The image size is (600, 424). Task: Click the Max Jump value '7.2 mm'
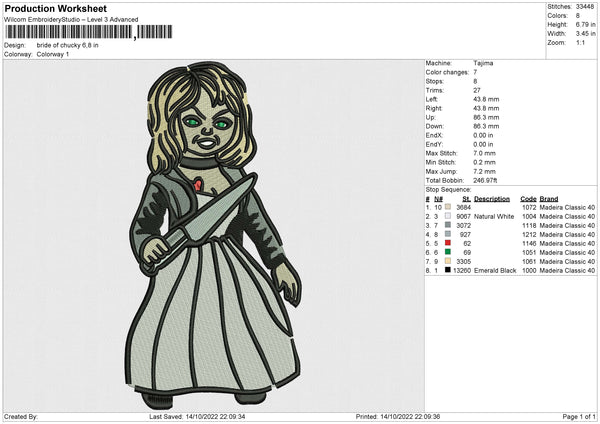coord(484,171)
